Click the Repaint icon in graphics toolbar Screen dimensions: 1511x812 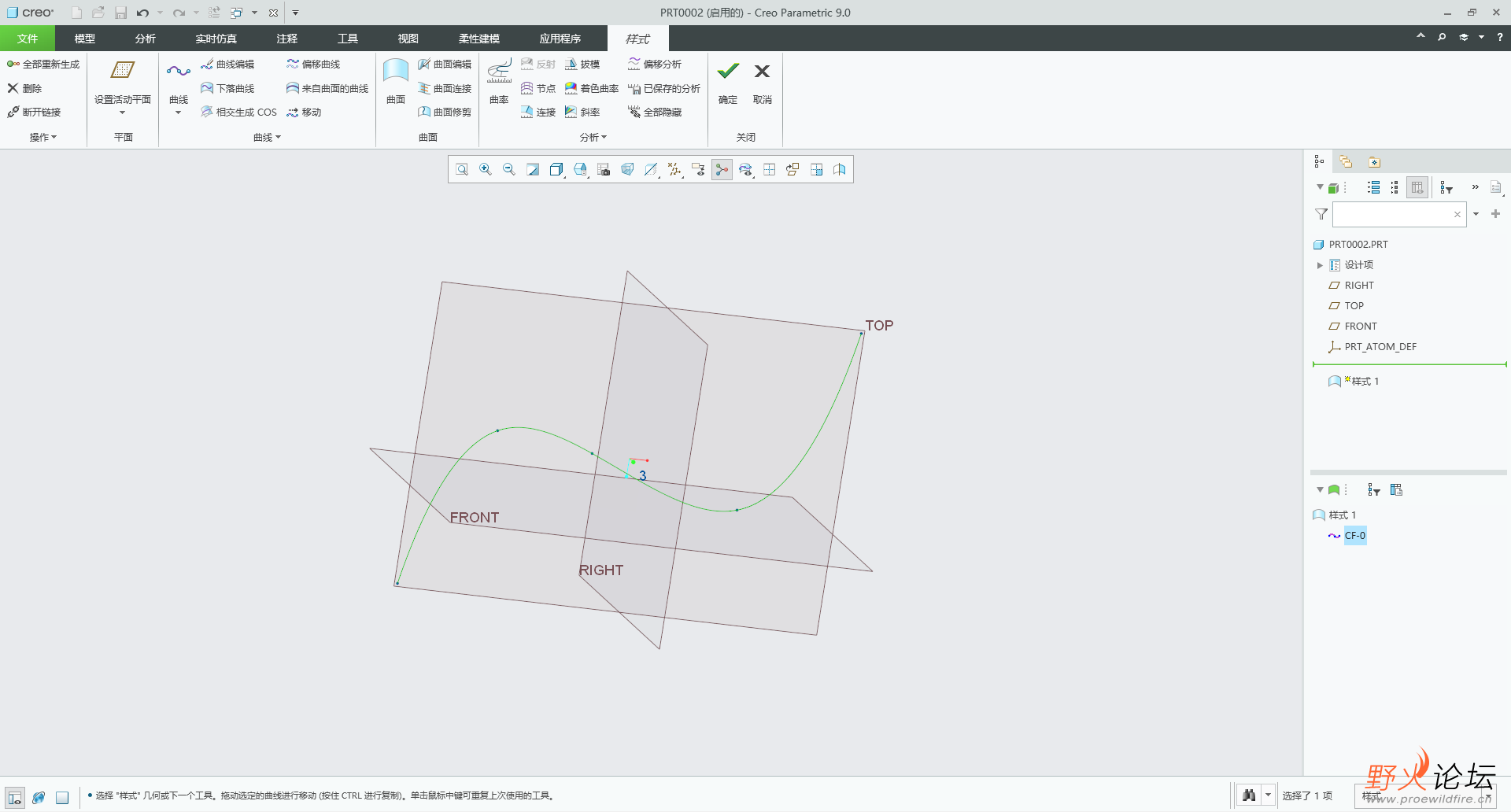tap(533, 169)
